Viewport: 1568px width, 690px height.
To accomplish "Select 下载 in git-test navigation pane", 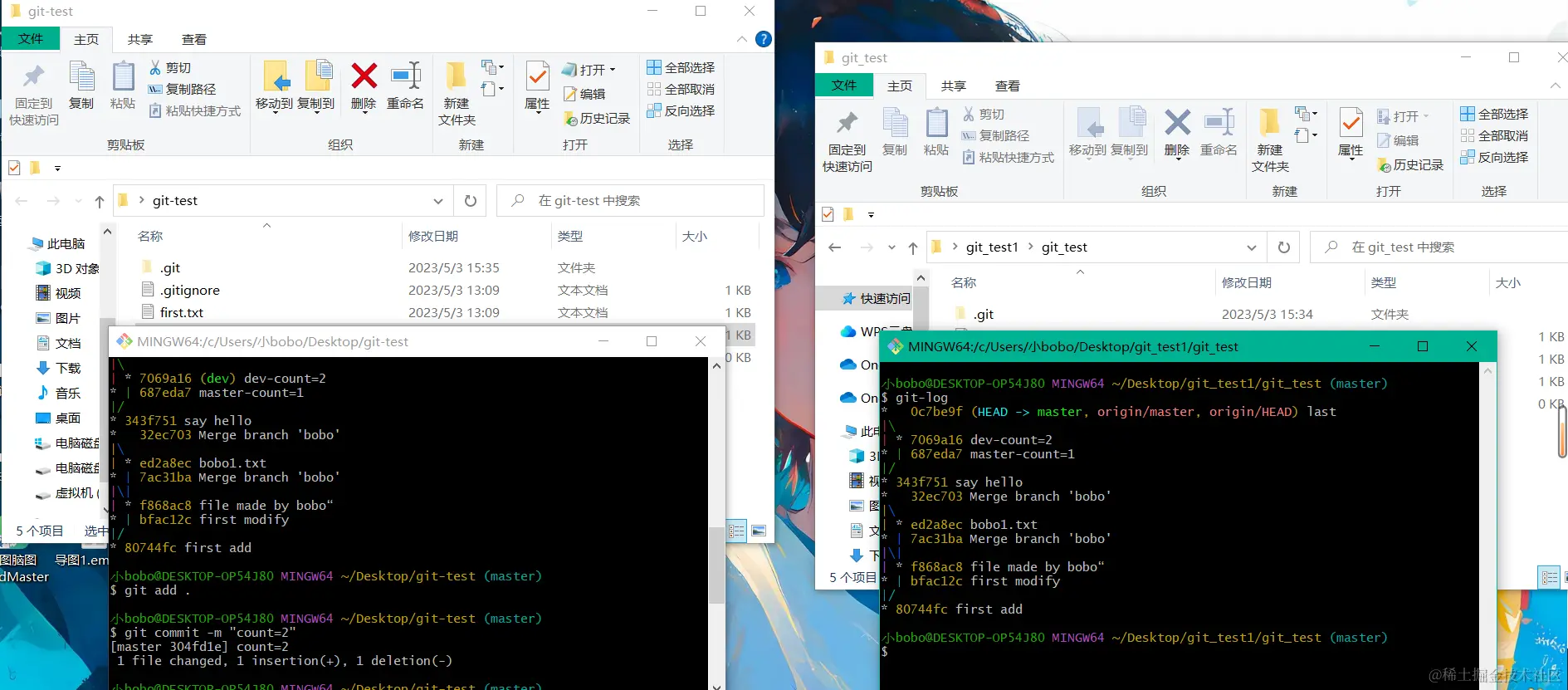I will pyautogui.click(x=59, y=368).
